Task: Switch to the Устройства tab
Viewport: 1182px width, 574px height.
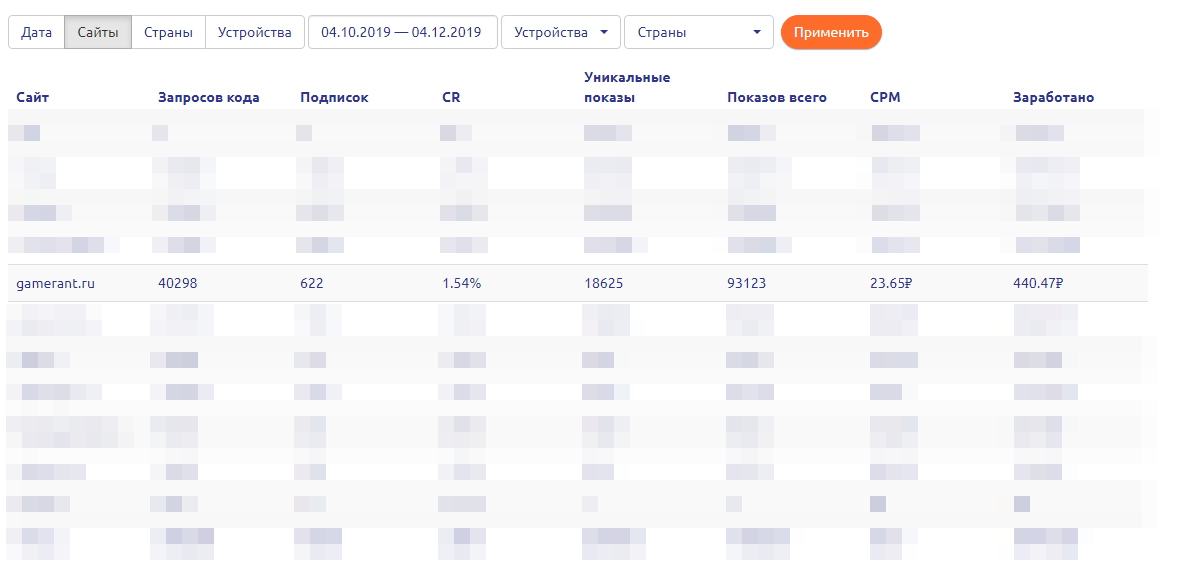Action: click(x=255, y=32)
